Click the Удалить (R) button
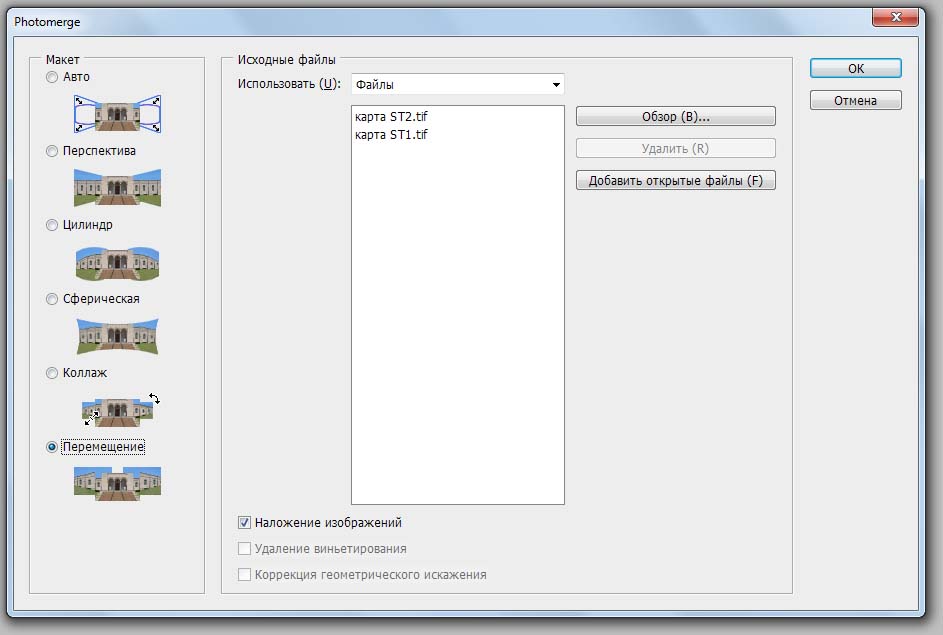The width and height of the screenshot is (943, 635). (675, 149)
